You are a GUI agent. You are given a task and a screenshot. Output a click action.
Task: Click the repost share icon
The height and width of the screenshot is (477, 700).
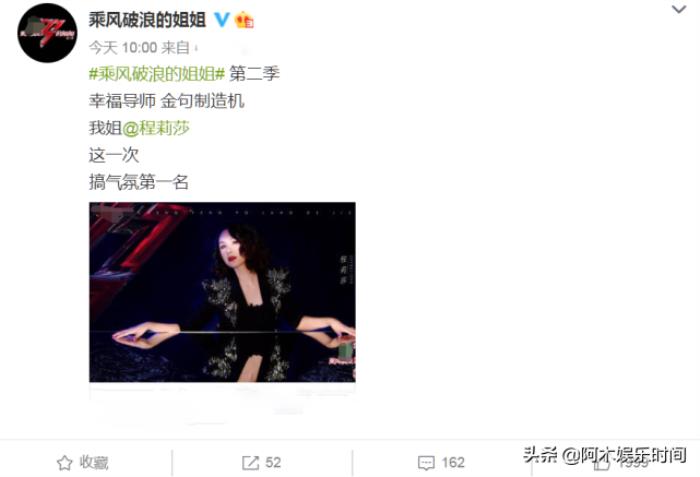[x=250, y=463]
